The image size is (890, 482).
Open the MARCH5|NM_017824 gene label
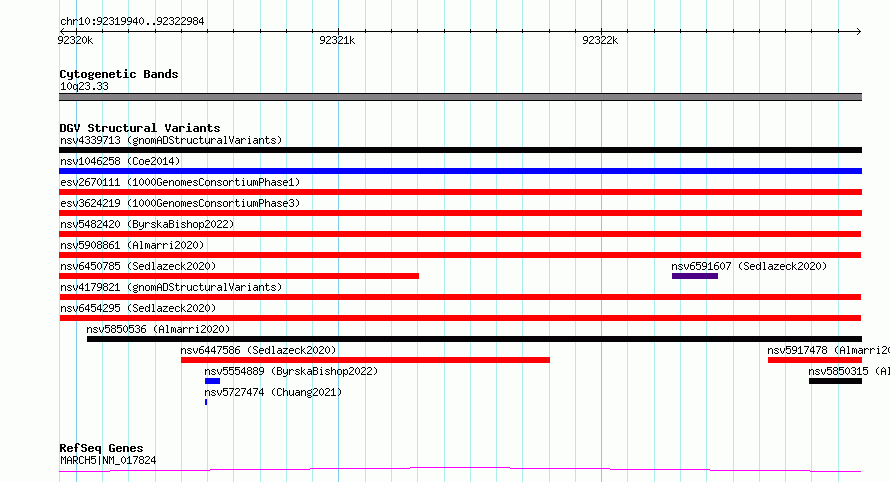coord(108,460)
